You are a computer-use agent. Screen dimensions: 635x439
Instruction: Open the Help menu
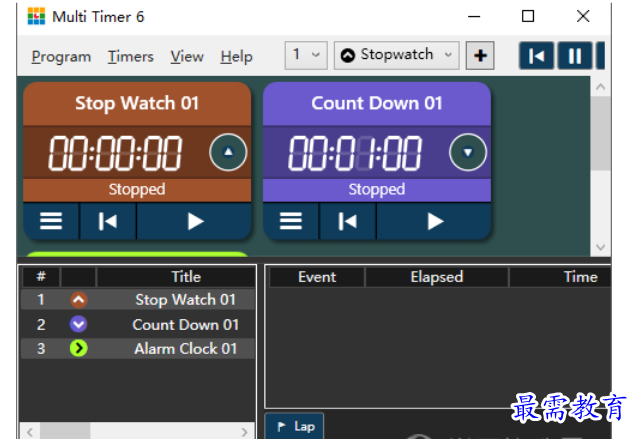[237, 56]
